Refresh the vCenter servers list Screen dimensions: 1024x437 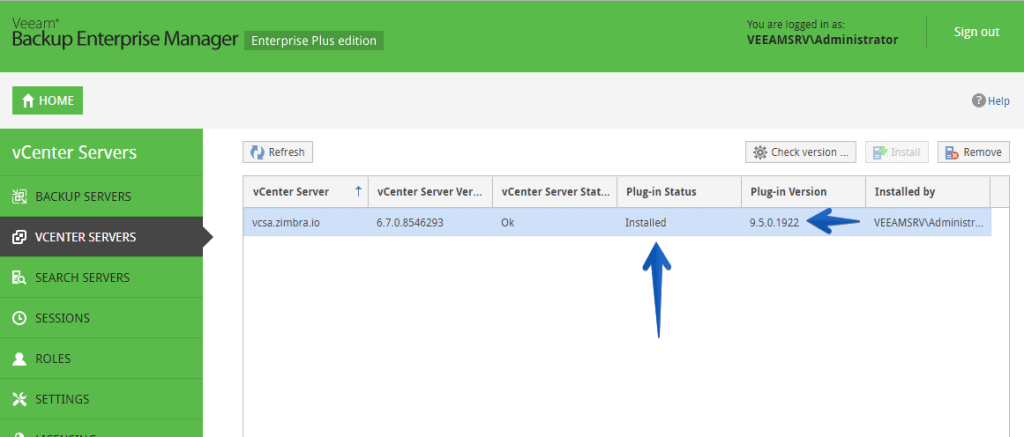pyautogui.click(x=278, y=152)
